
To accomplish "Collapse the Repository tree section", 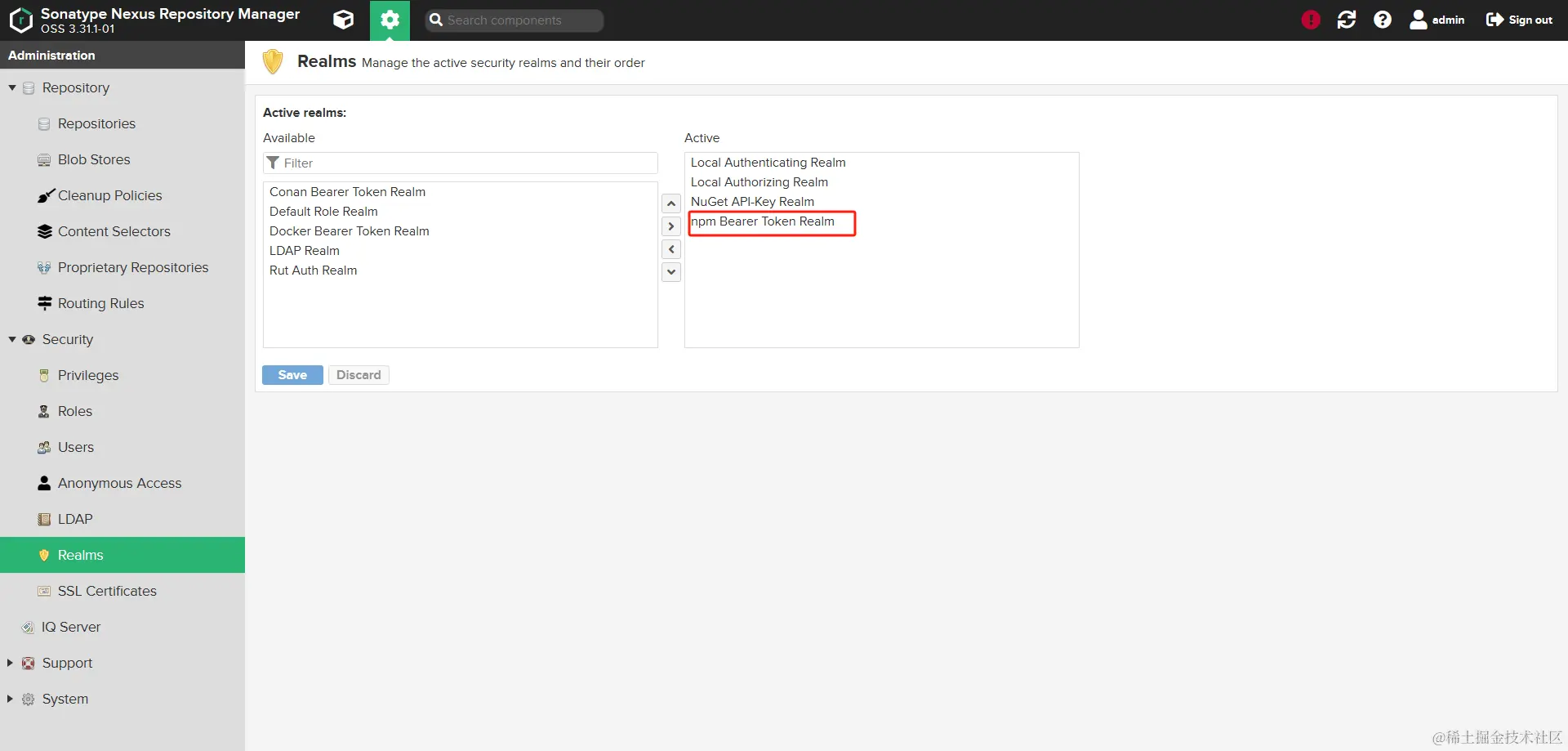I will pyautogui.click(x=12, y=87).
